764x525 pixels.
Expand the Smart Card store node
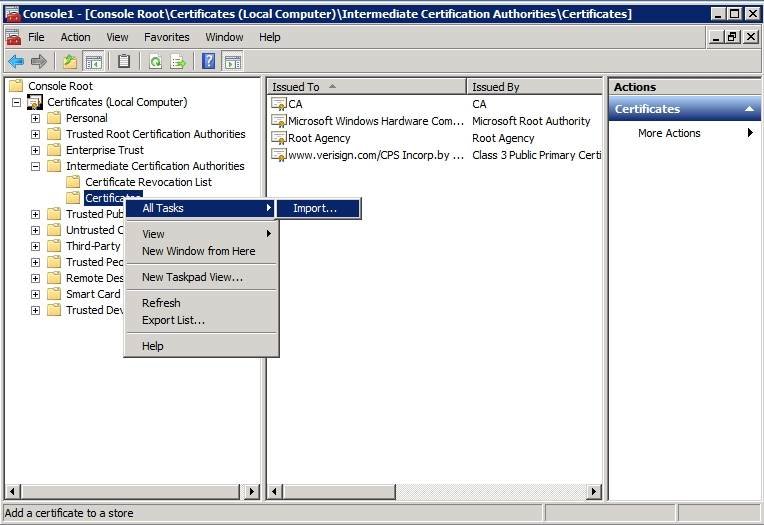35,295
